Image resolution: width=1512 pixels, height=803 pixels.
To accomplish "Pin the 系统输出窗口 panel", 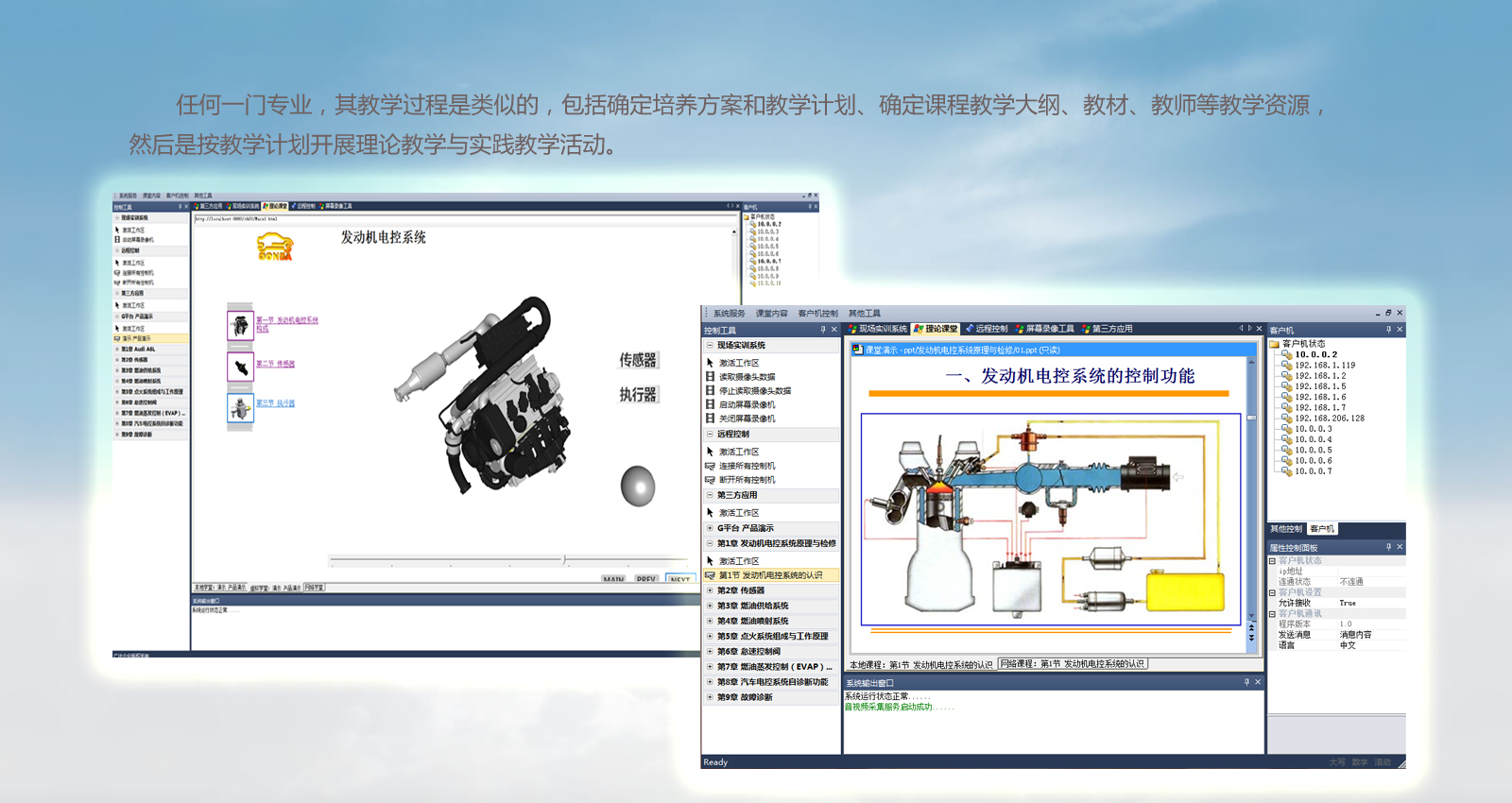I will 1246,682.
